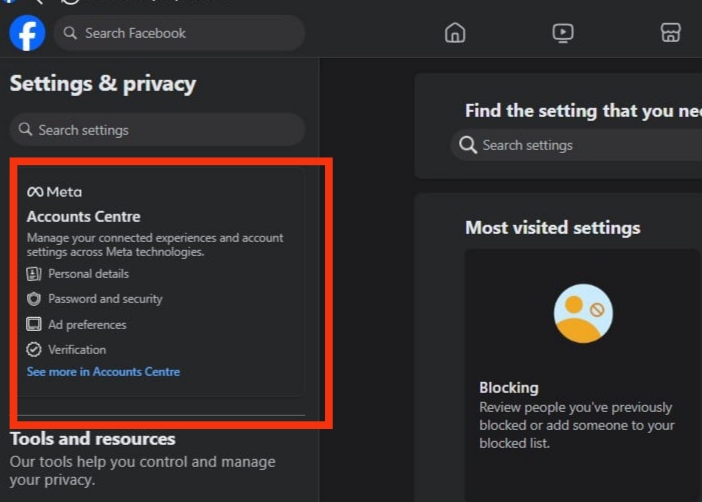Open the Home icon in top navigation
This screenshot has width=702, height=502.
coord(455,33)
